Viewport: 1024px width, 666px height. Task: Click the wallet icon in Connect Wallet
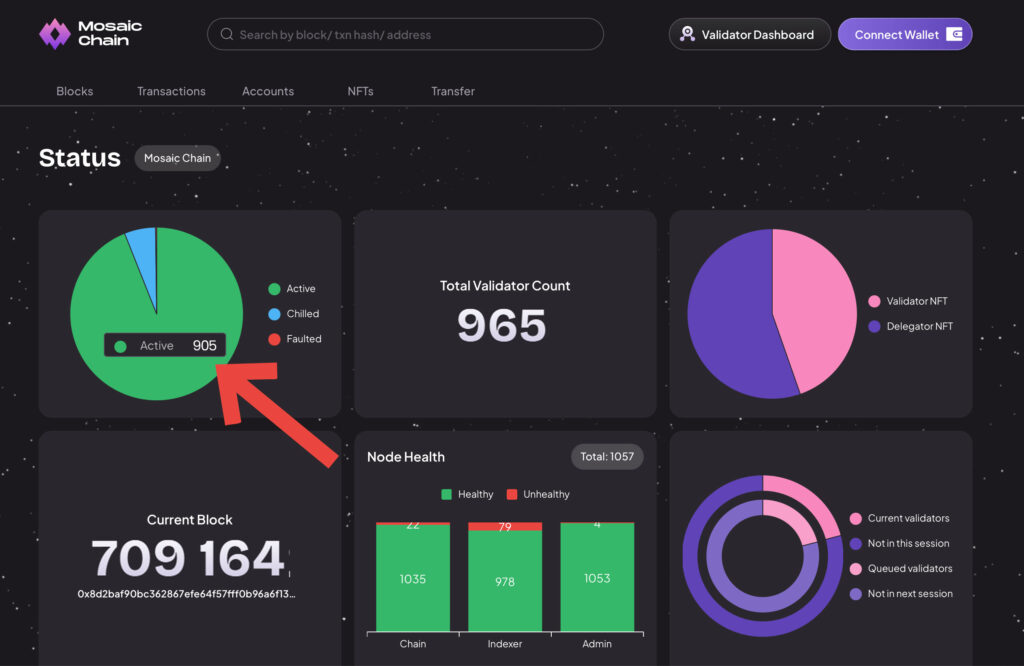[x=955, y=34]
